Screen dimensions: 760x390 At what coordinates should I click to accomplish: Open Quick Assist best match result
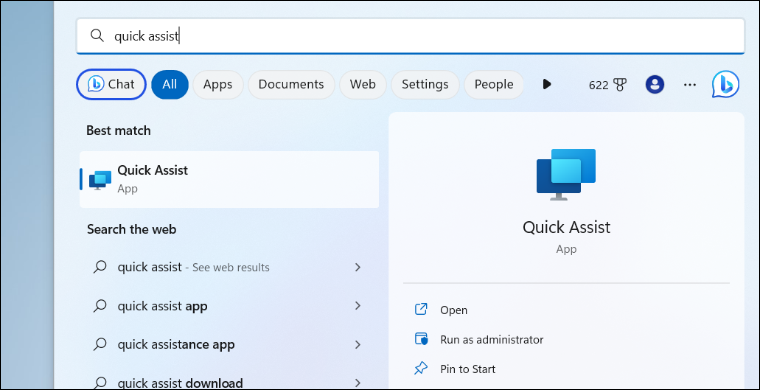(229, 179)
